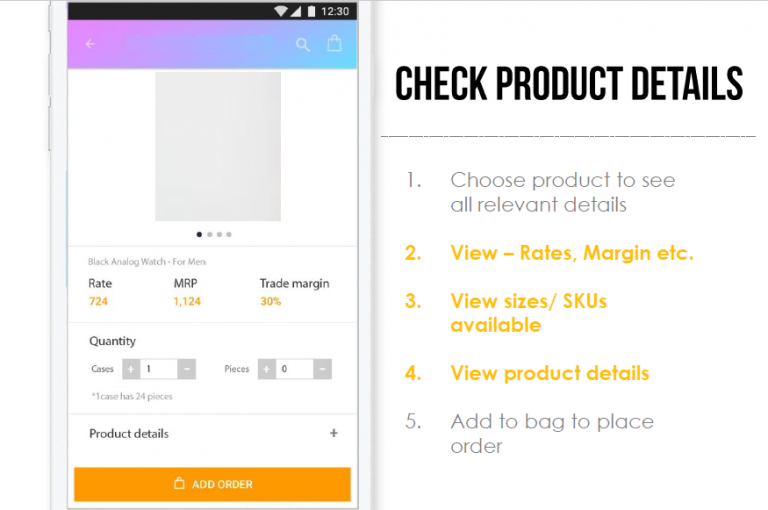Tap the product image placeholder

point(218,146)
